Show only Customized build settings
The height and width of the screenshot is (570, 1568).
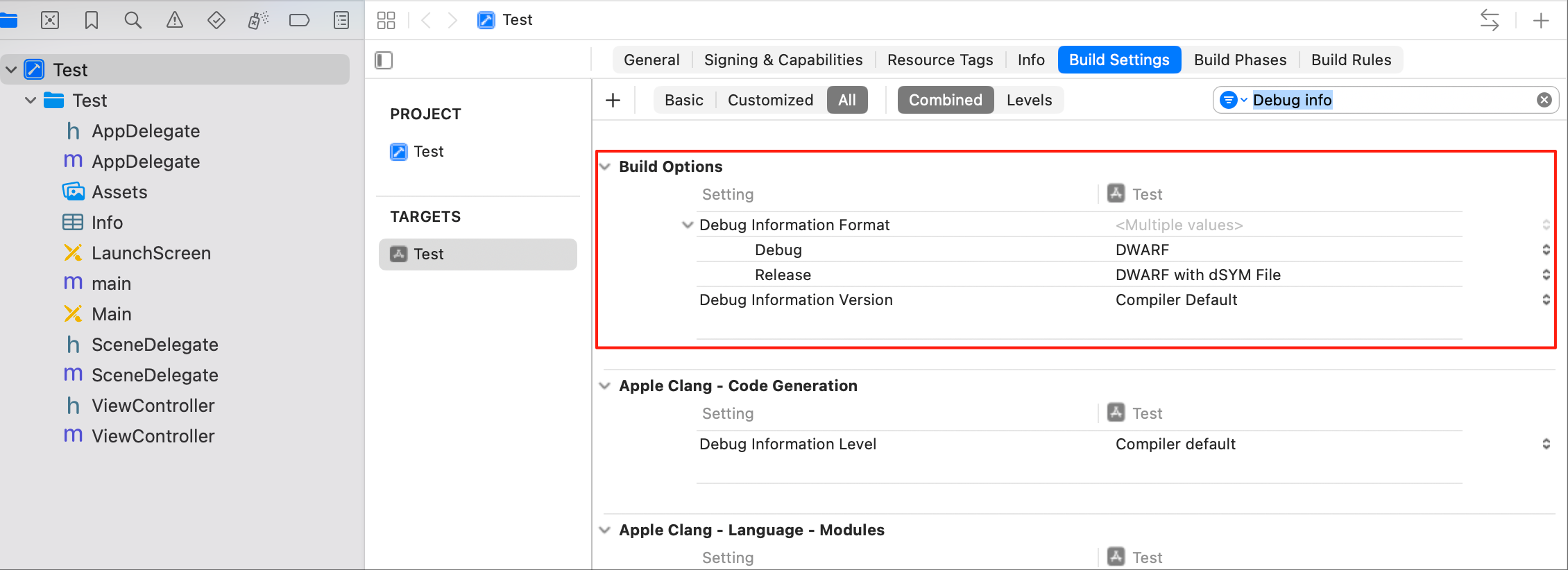(x=770, y=100)
